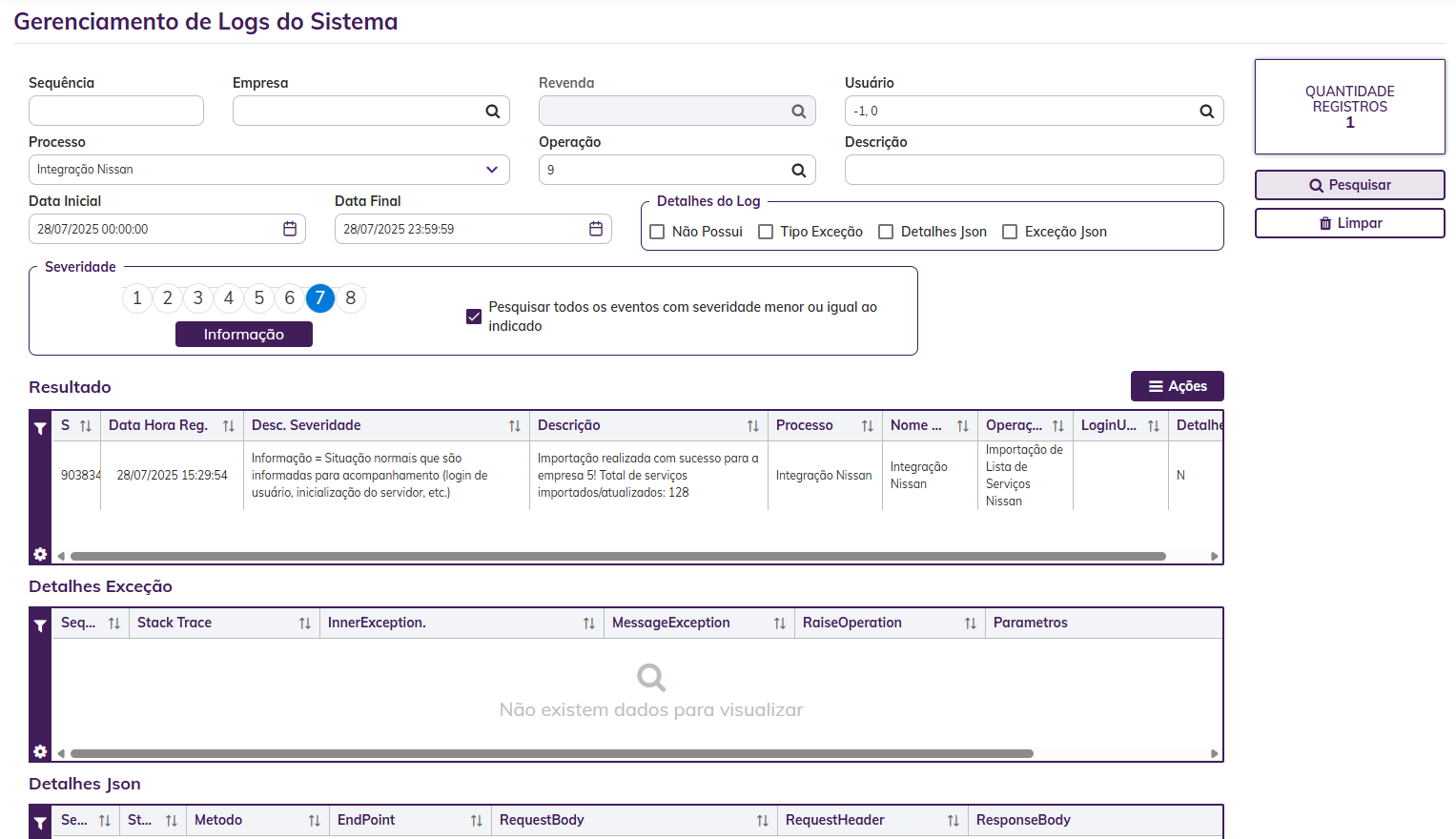Sort by the Data Hora Reg. column

tap(228, 426)
